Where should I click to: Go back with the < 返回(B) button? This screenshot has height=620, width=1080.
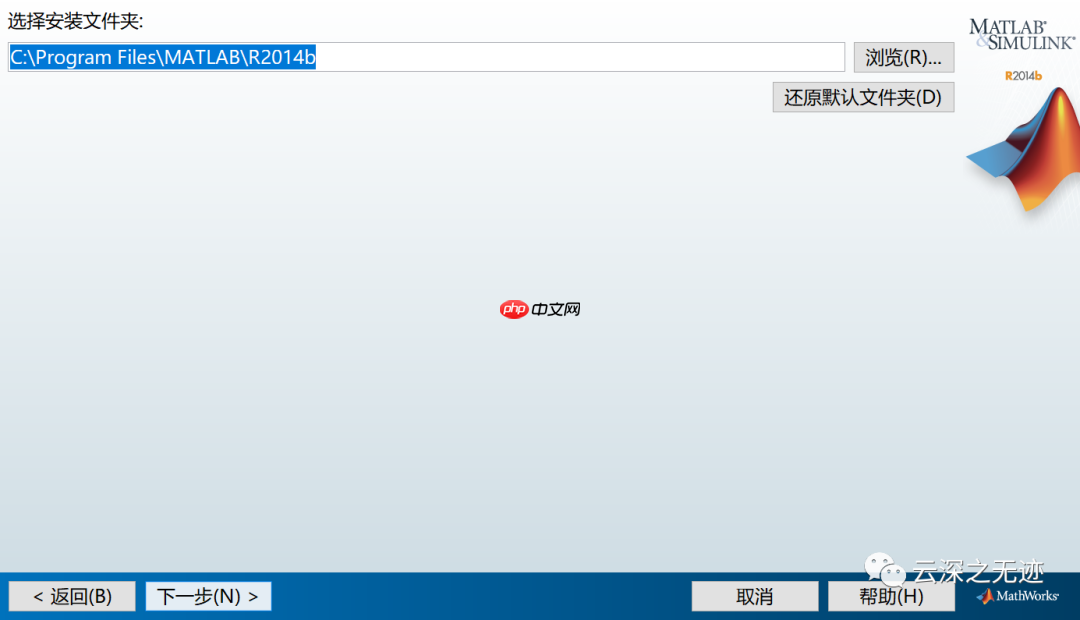click(72, 597)
